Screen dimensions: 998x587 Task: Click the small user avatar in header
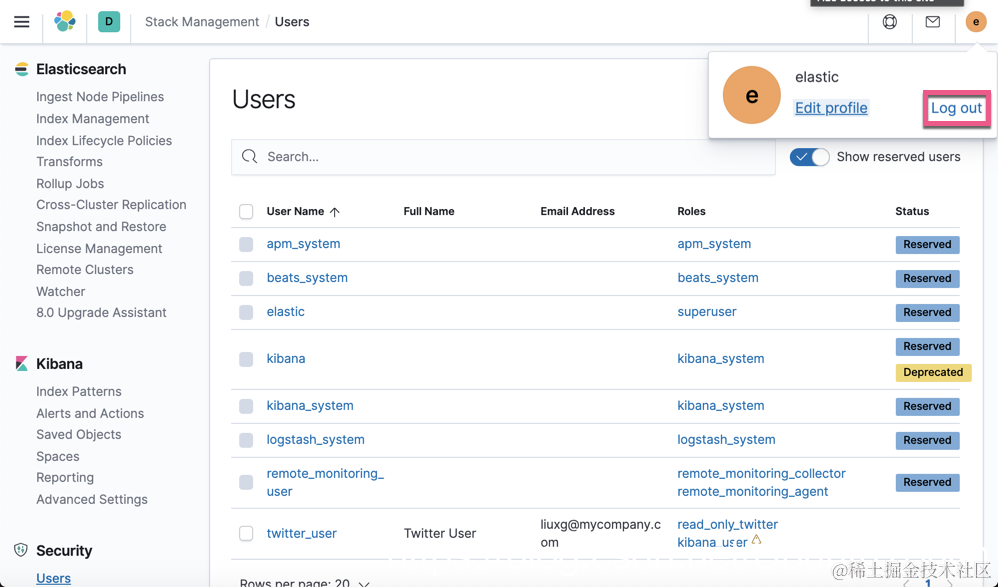click(976, 22)
